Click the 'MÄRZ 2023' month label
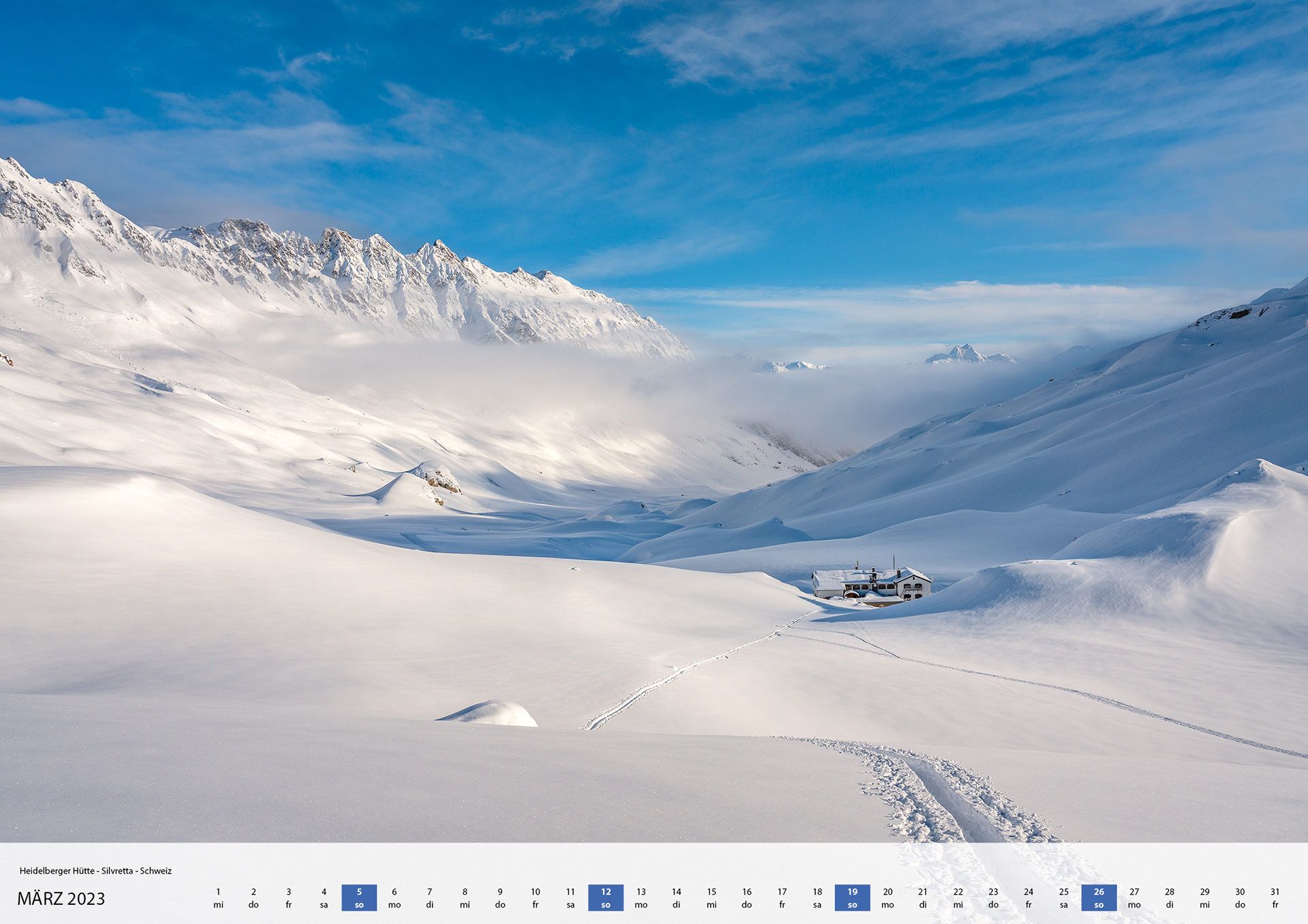1308x924 pixels. click(61, 899)
